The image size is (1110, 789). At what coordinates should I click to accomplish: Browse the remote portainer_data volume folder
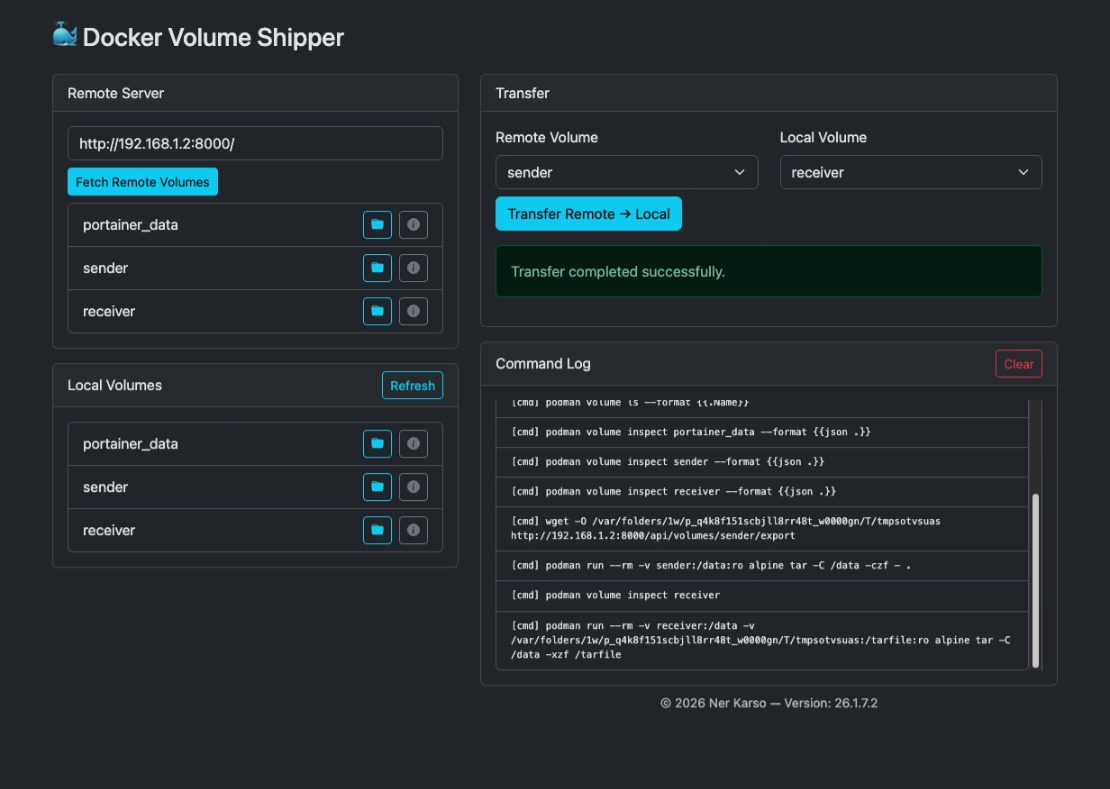pos(377,225)
